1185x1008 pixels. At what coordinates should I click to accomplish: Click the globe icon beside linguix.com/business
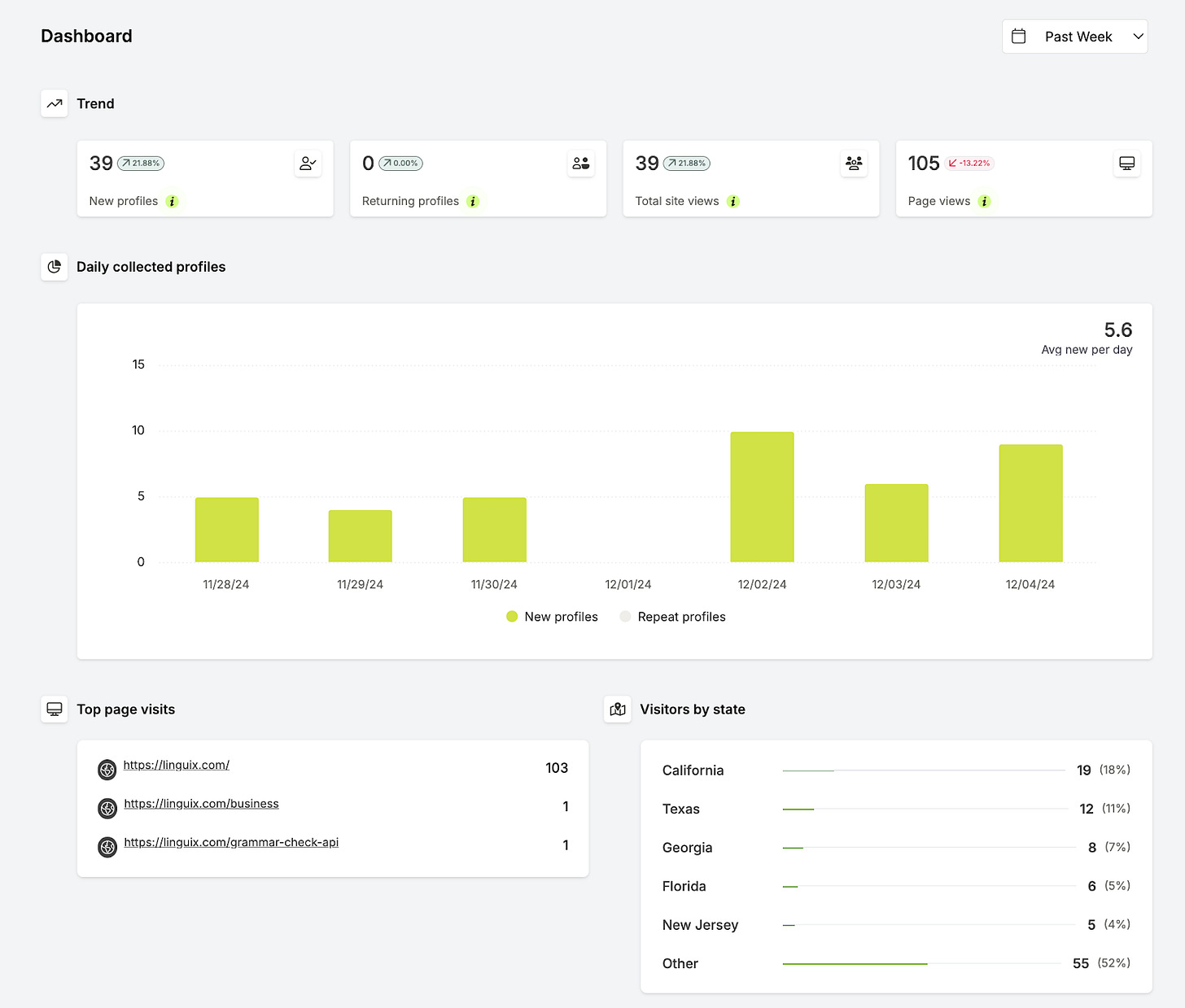107,808
